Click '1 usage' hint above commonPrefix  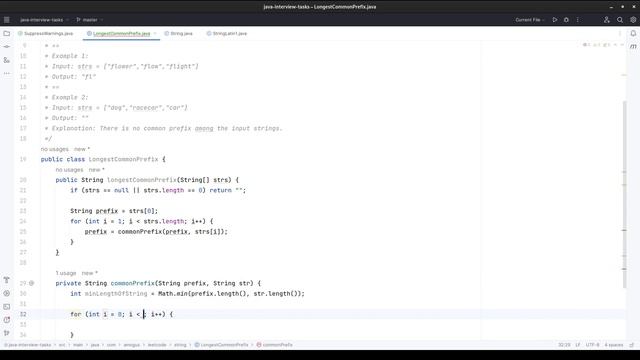(66, 273)
